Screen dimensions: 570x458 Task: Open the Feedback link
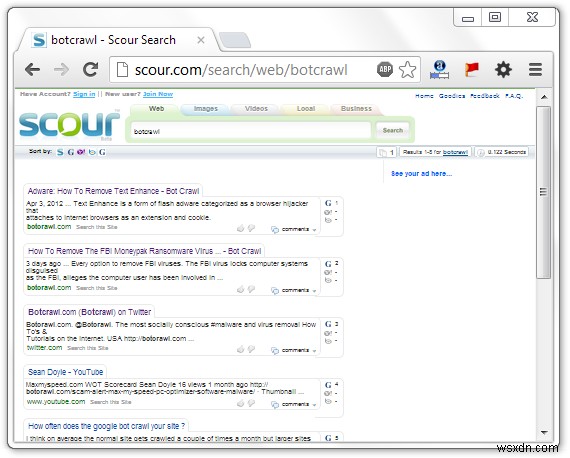pyautogui.click(x=485, y=96)
